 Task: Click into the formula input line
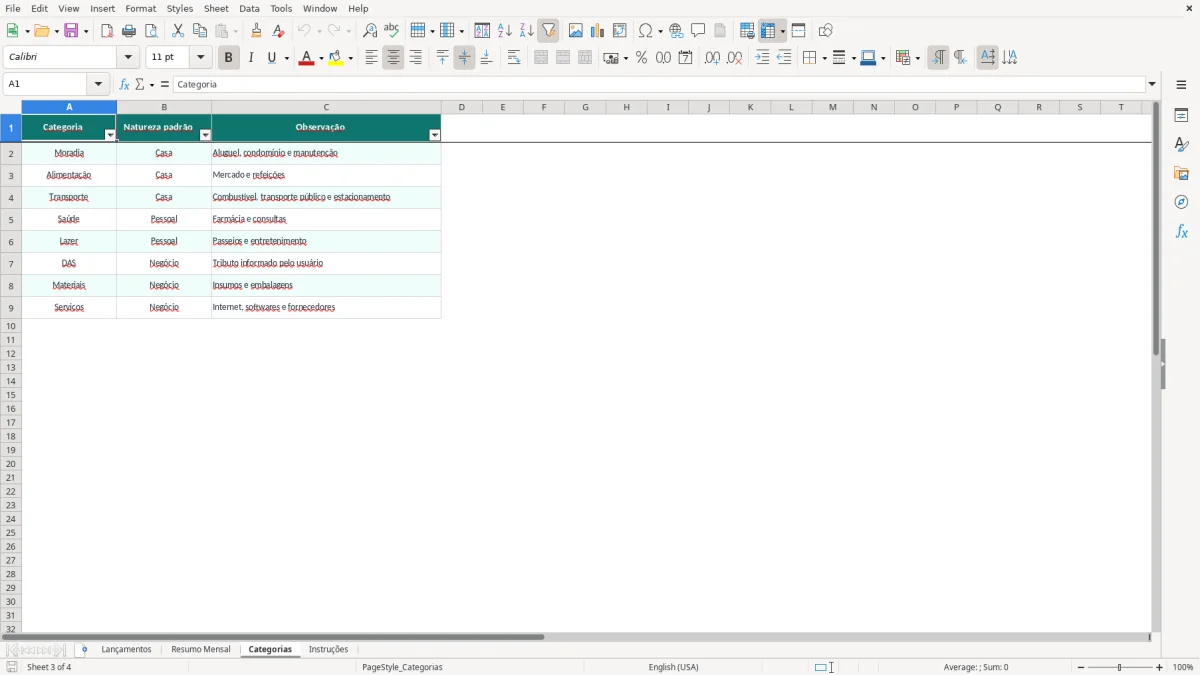pyautogui.click(x=660, y=85)
